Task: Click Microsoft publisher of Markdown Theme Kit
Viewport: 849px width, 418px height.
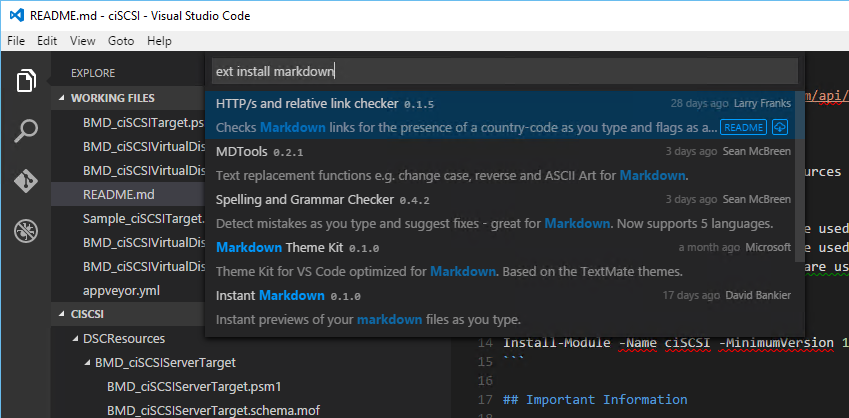Action: click(x=768, y=247)
